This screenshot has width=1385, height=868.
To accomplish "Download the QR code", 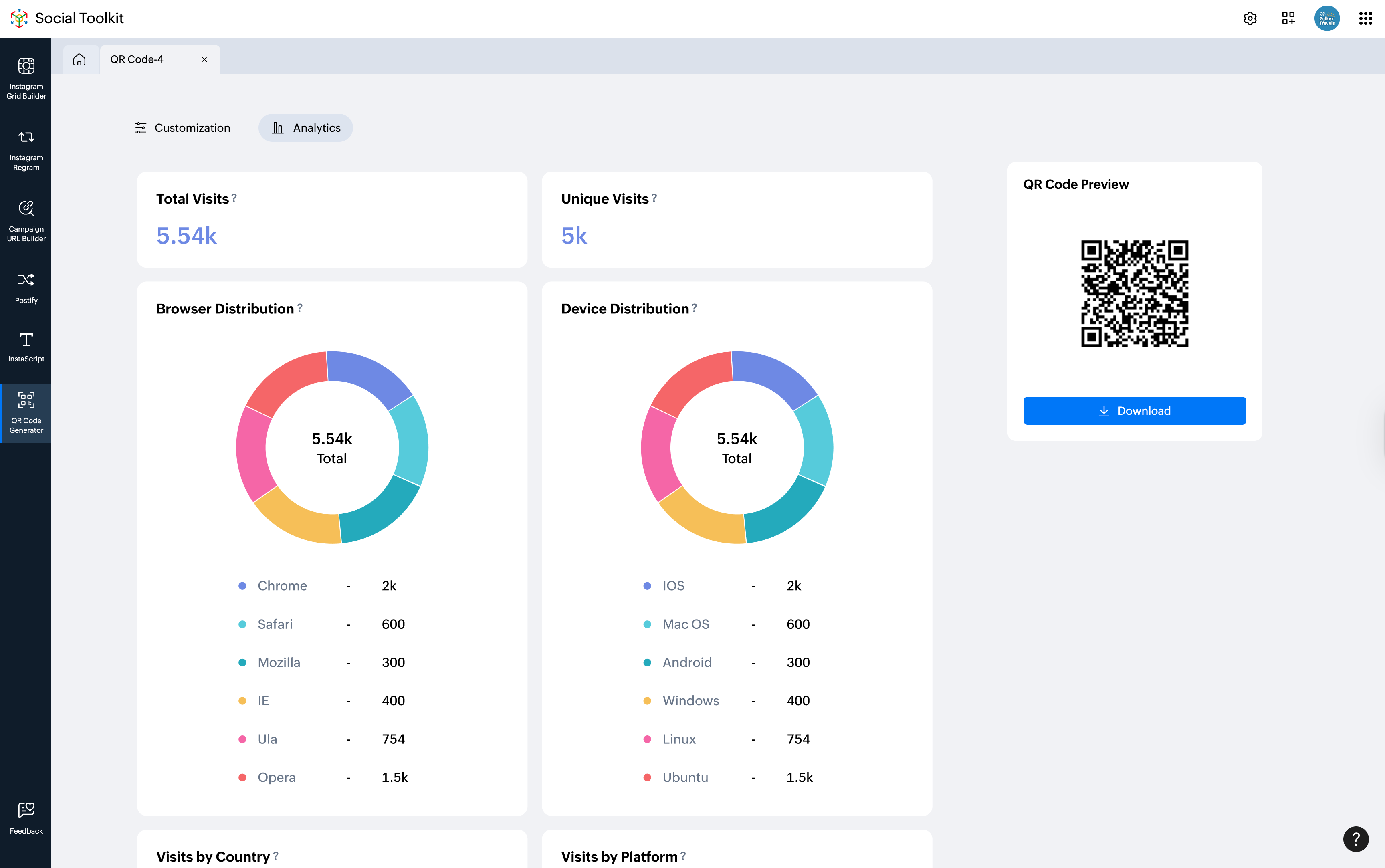I will pos(1134,410).
